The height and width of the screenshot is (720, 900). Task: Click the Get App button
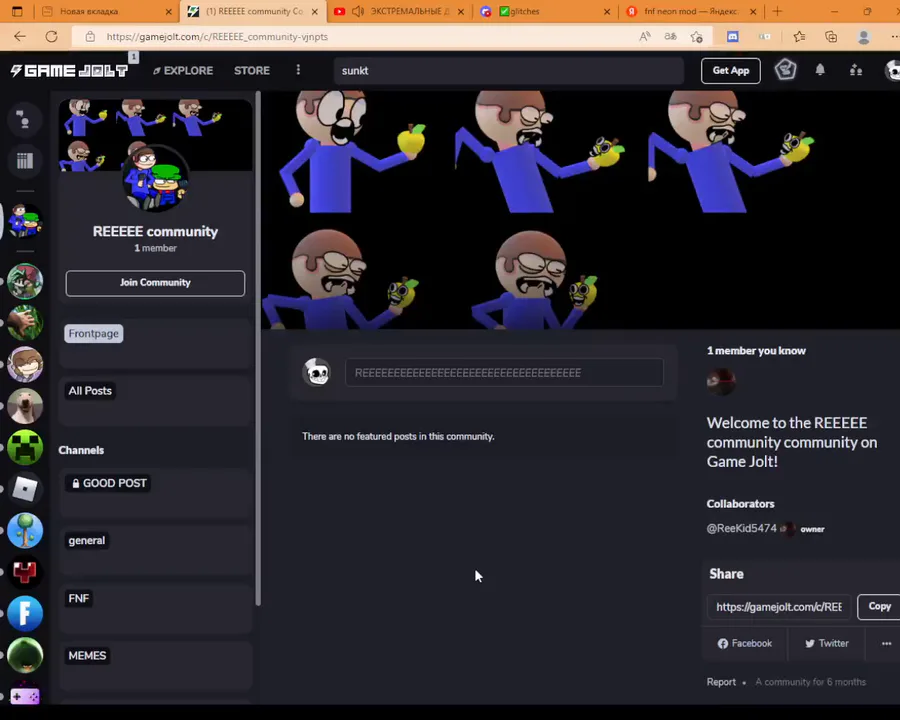(x=731, y=71)
